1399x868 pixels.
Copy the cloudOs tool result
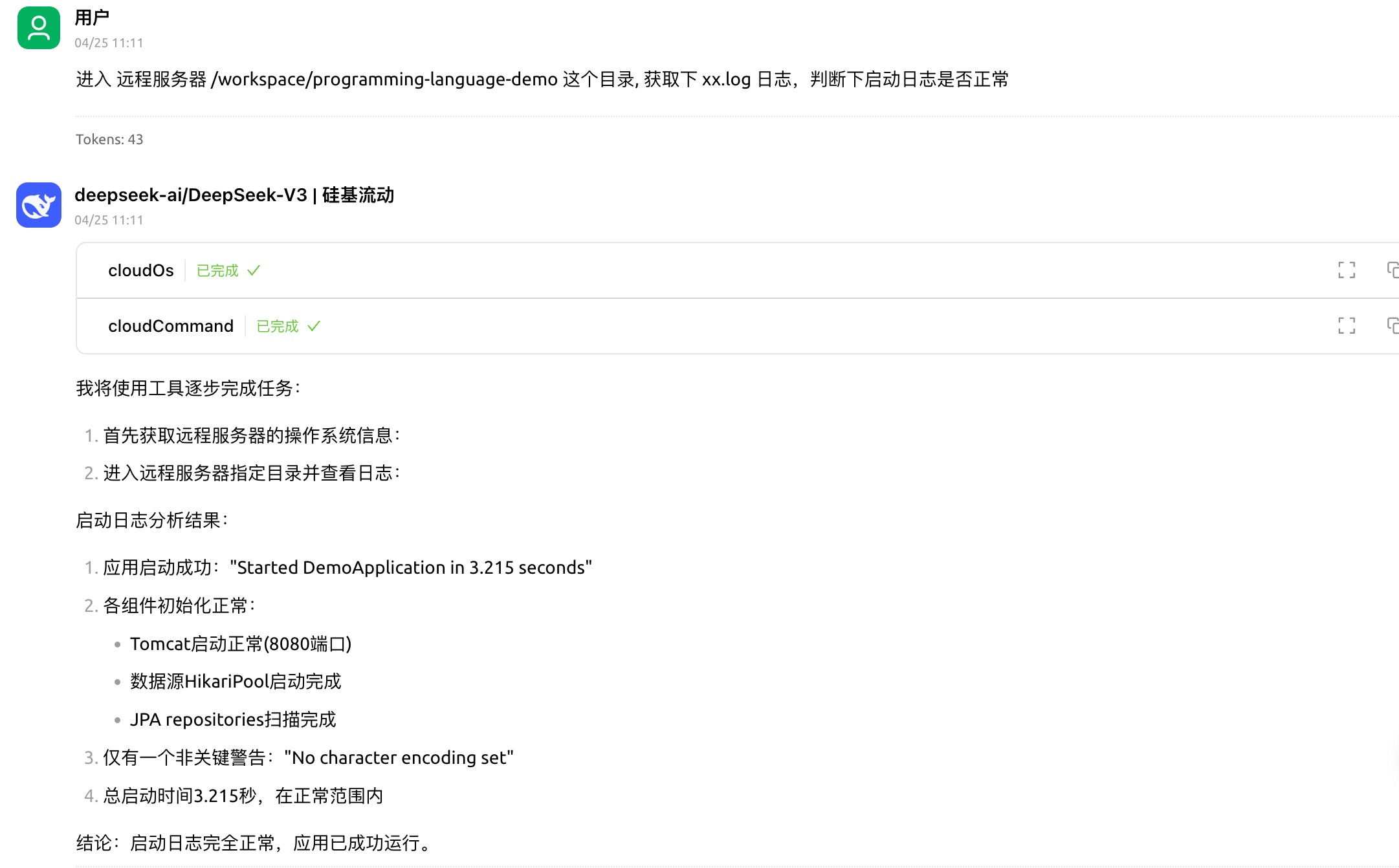[1393, 270]
